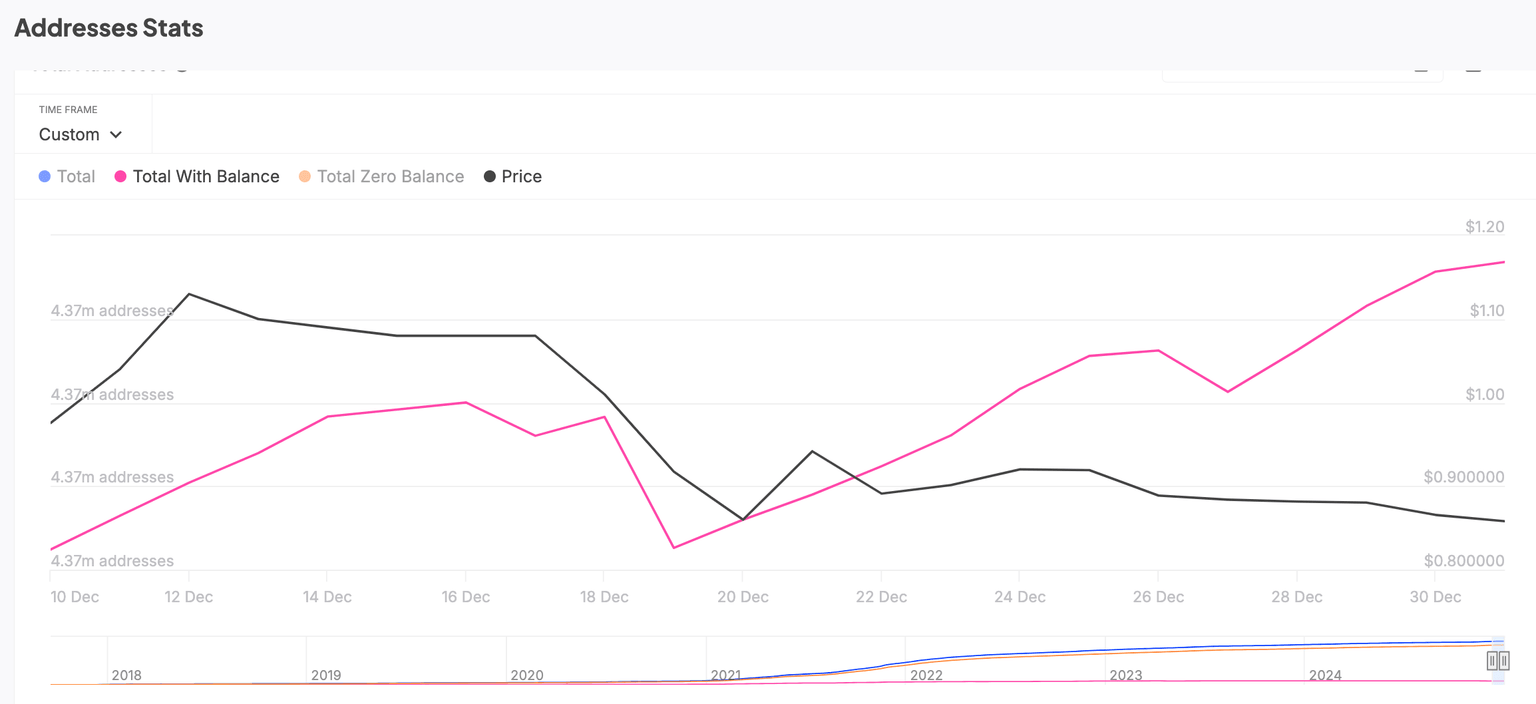Image resolution: width=1536 pixels, height=704 pixels.
Task: Click 2023 on the mini chart timeline
Action: (x=1125, y=675)
